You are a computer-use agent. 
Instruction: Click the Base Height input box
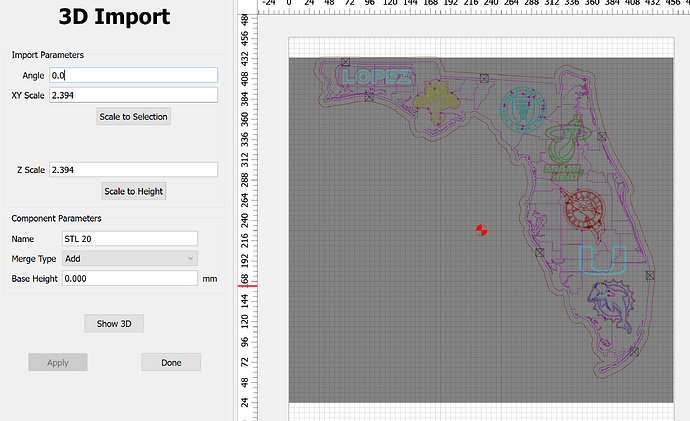coord(129,278)
